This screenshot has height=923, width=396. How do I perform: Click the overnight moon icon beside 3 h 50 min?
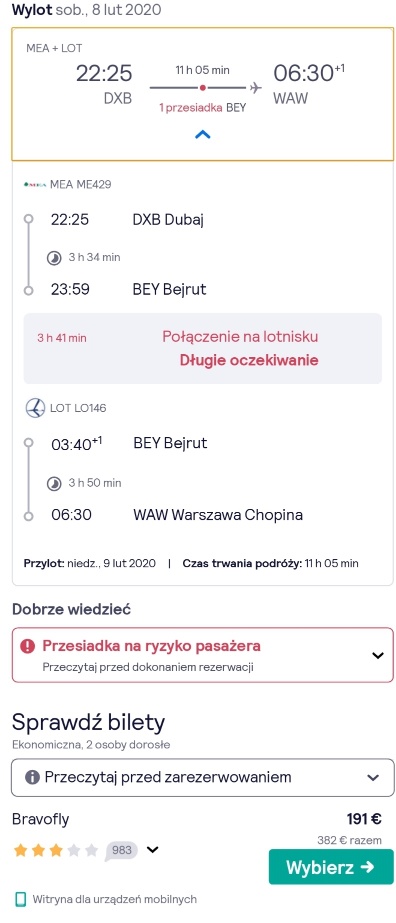(x=54, y=483)
